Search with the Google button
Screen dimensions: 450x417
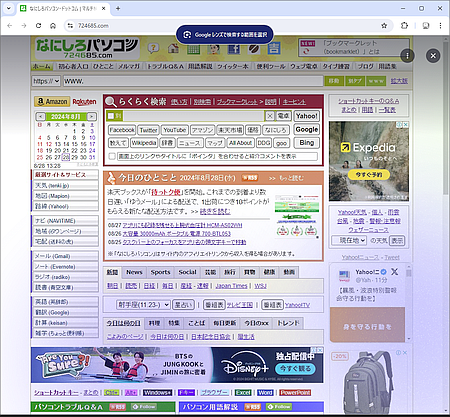tap(307, 129)
